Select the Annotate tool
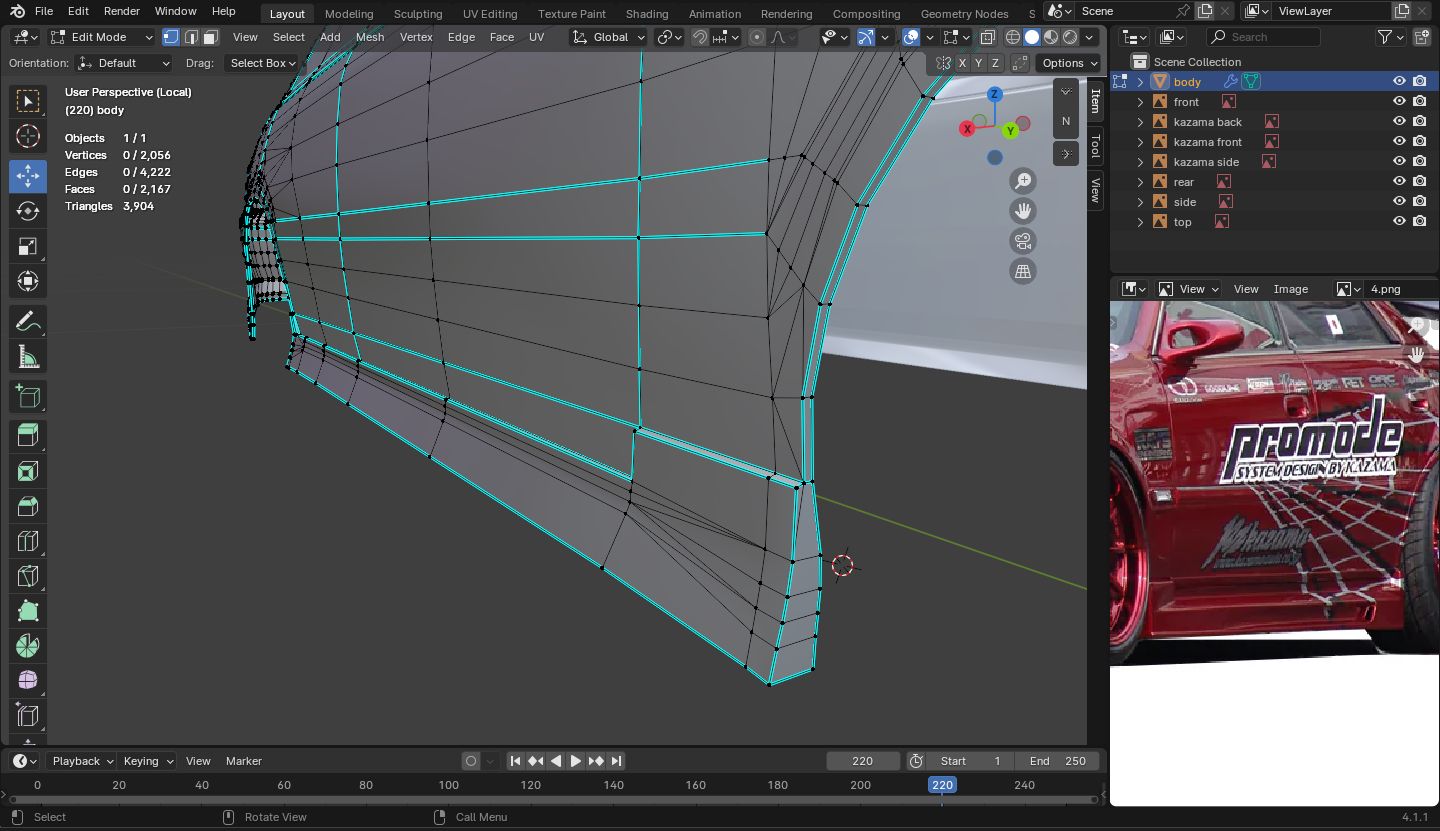 click(x=28, y=322)
